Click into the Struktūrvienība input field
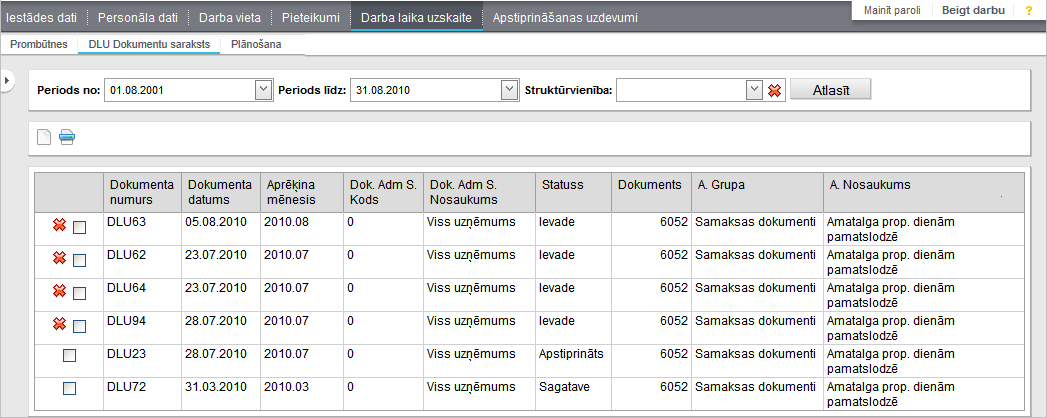This screenshot has height=418, width=1047. click(x=681, y=90)
